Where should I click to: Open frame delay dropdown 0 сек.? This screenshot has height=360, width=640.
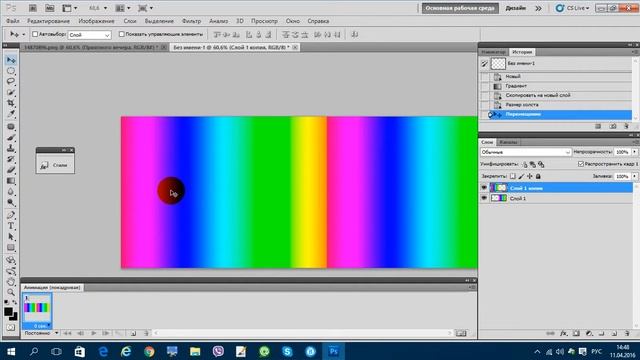[41, 326]
